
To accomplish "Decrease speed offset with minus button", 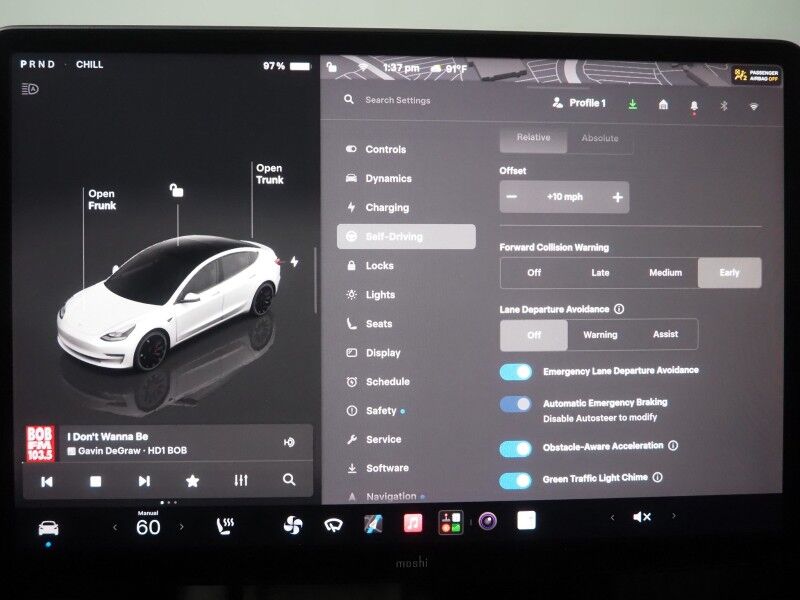I will click(x=512, y=197).
